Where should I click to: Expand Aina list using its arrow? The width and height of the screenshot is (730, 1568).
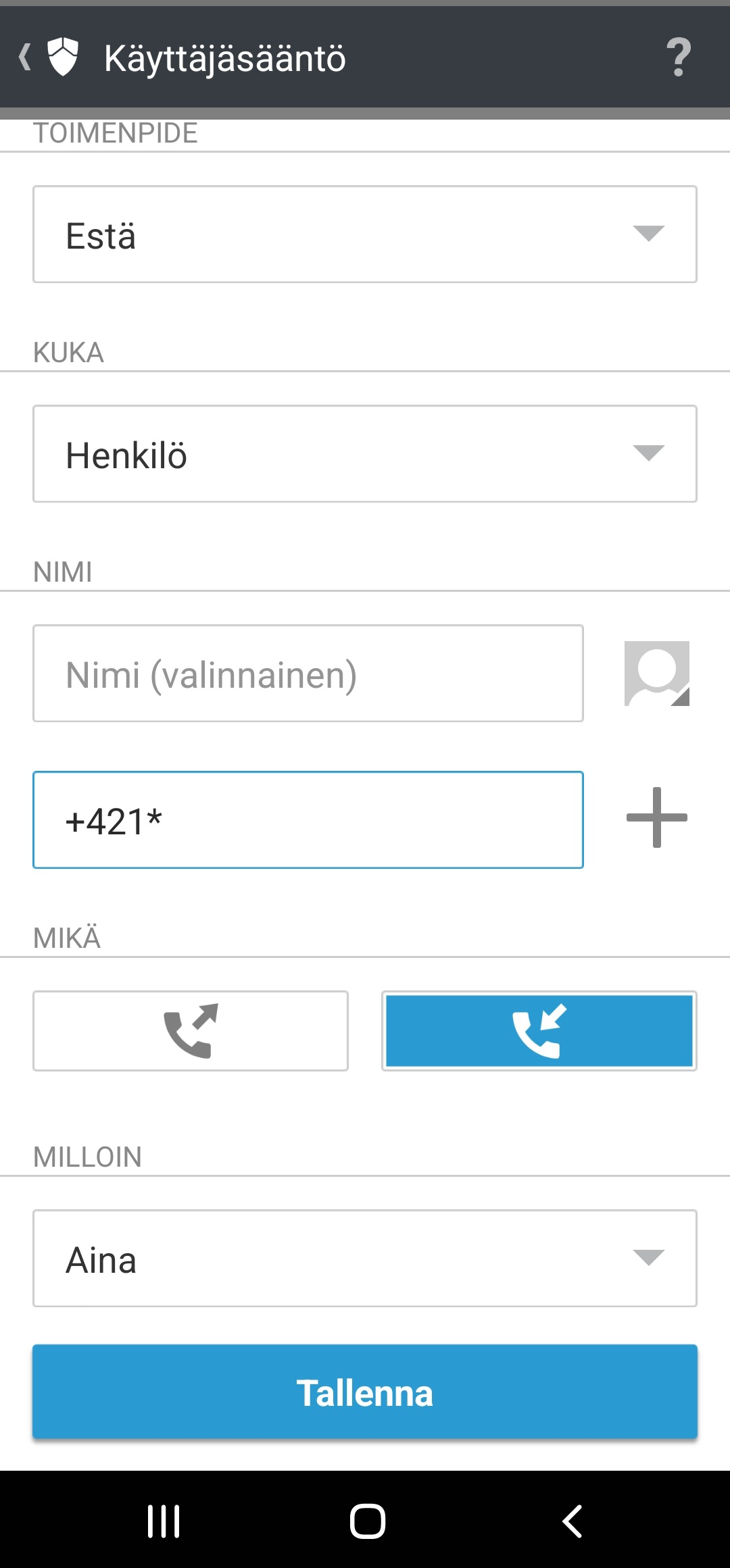pyautogui.click(x=648, y=1258)
